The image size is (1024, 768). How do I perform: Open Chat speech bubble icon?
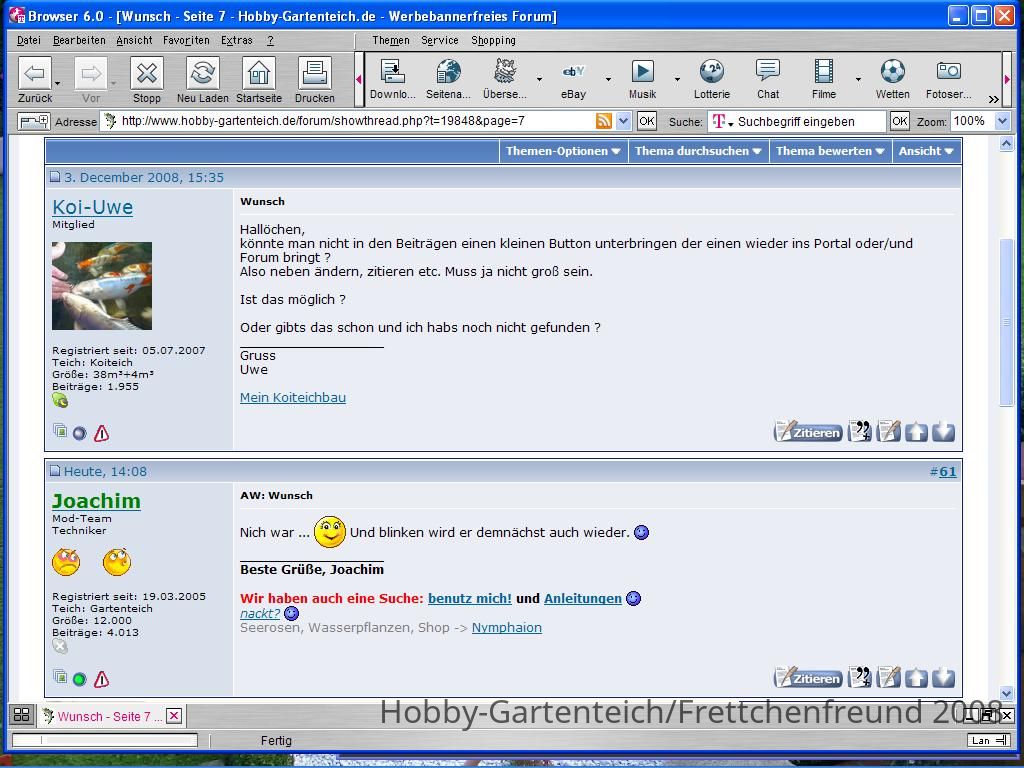pyautogui.click(x=767, y=71)
